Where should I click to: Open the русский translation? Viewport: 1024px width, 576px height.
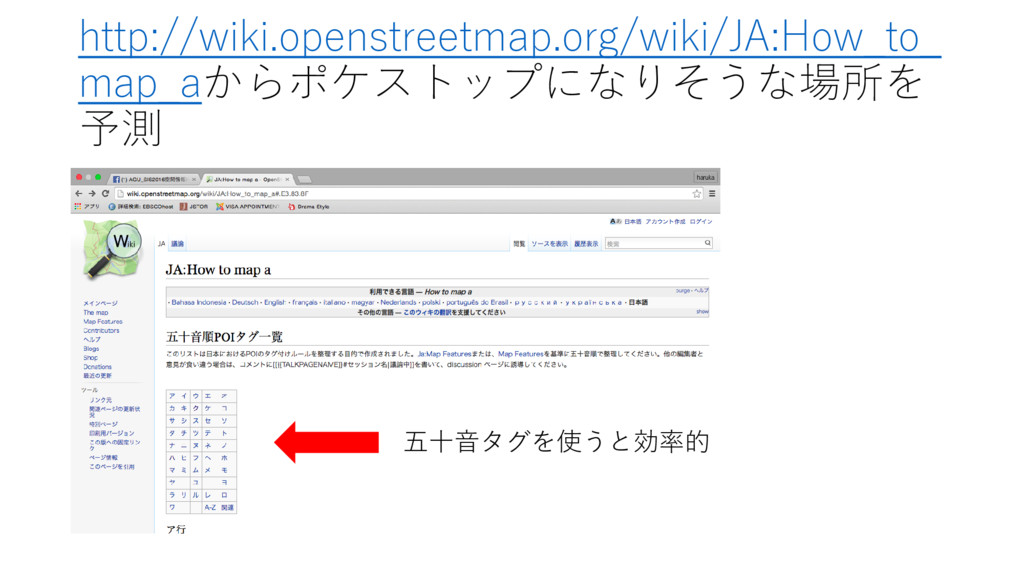pos(536,302)
